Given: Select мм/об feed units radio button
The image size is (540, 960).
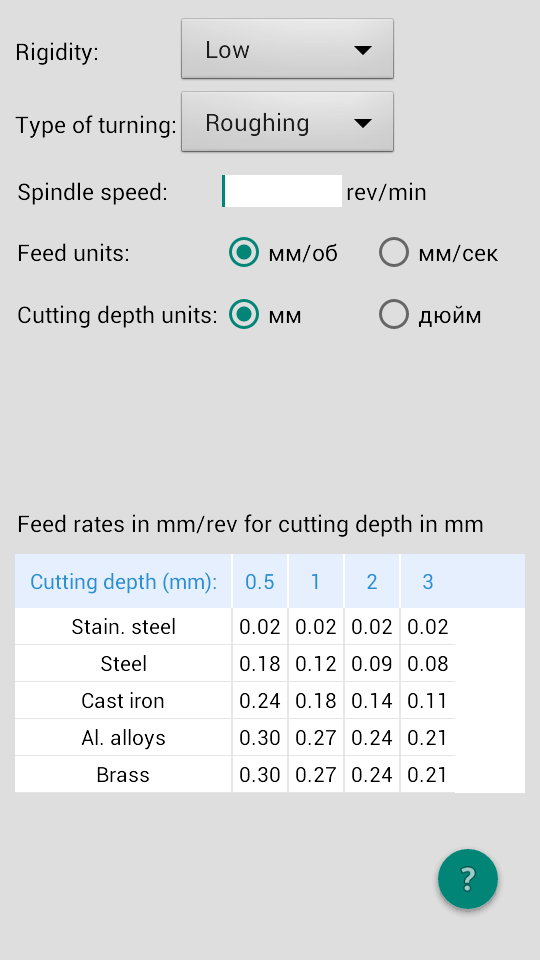Looking at the screenshot, I should click(x=283, y=253).
